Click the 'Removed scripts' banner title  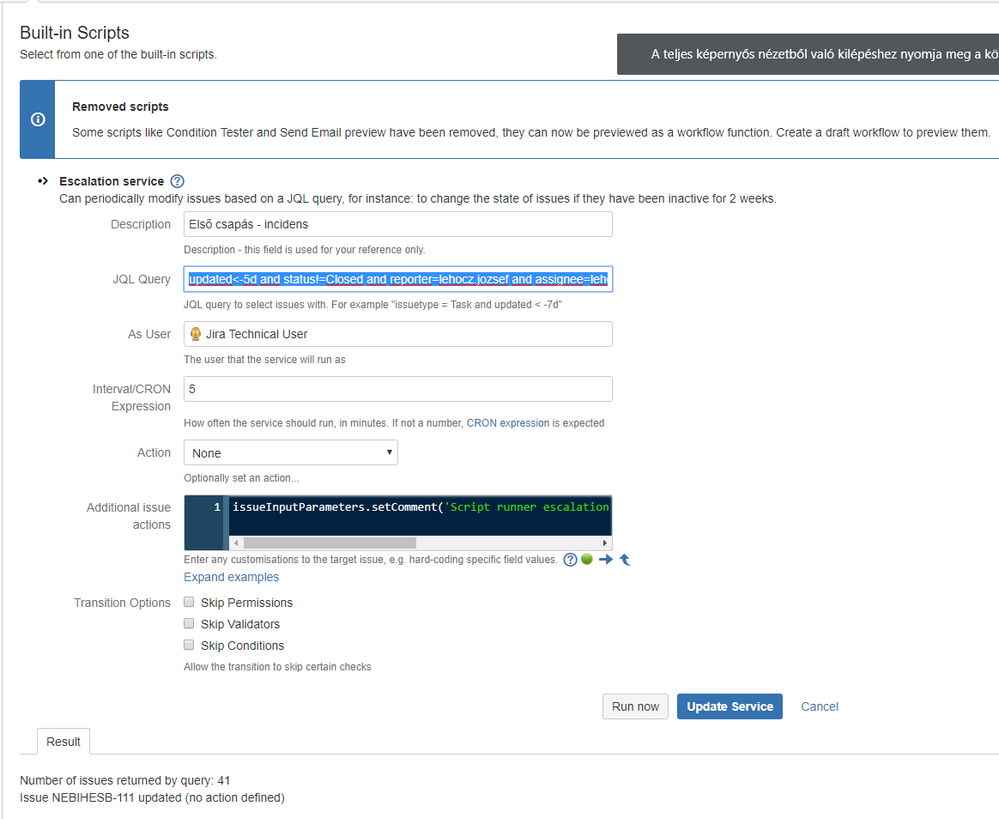click(x=120, y=106)
